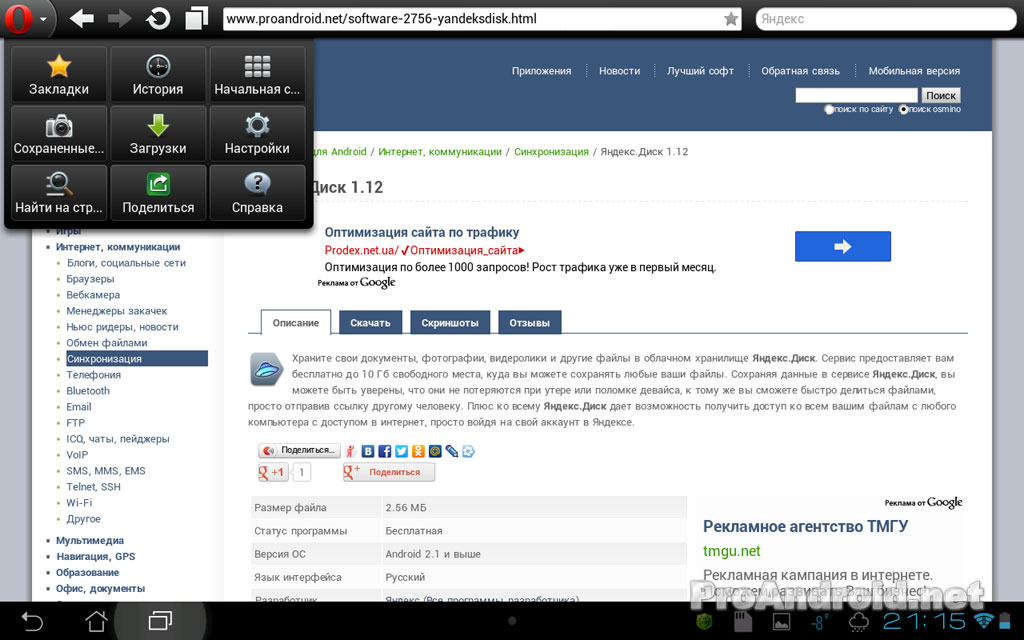The width and height of the screenshot is (1024, 640).
Task: Open the Мультимедиа sidebar section
Action: pyautogui.click(x=90, y=541)
